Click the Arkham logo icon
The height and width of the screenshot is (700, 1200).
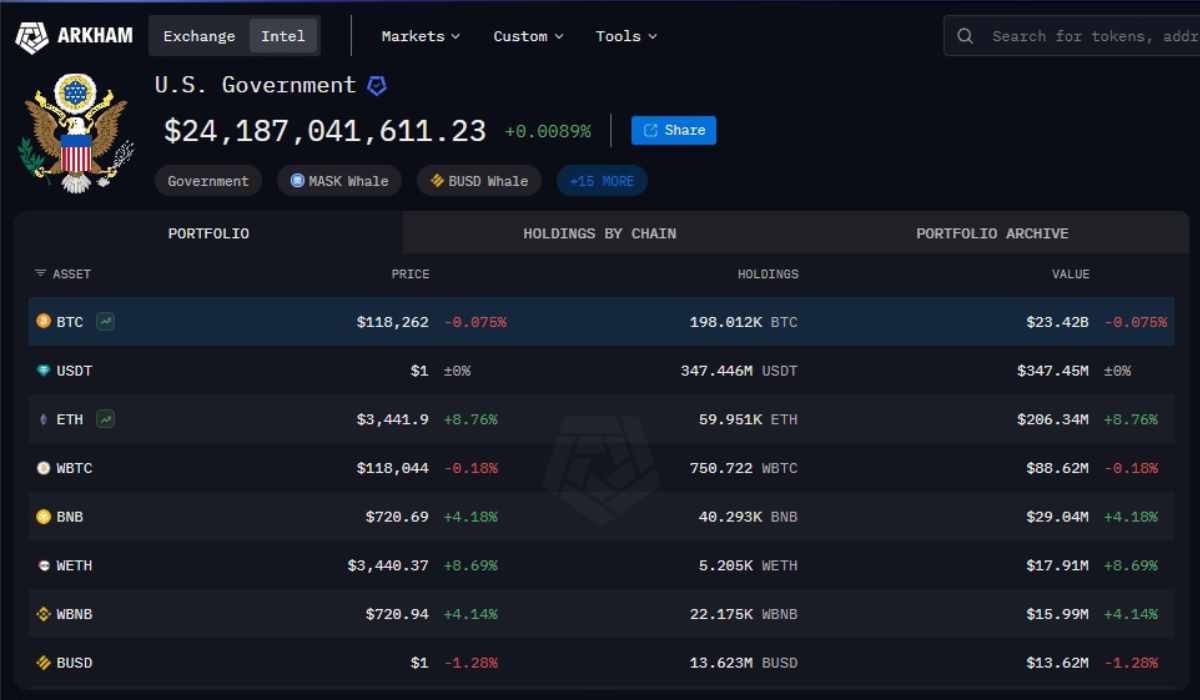pyautogui.click(x=31, y=37)
